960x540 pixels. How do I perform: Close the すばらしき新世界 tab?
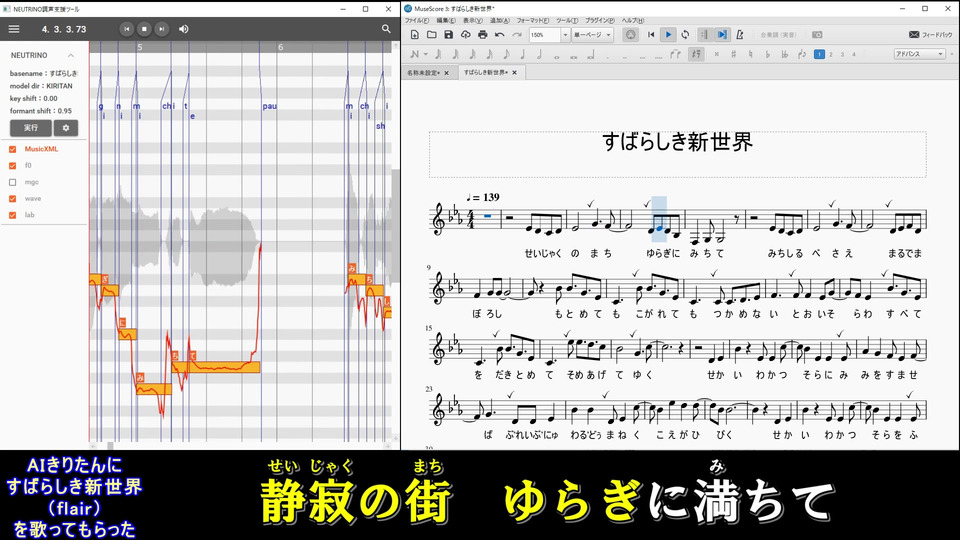[514, 72]
